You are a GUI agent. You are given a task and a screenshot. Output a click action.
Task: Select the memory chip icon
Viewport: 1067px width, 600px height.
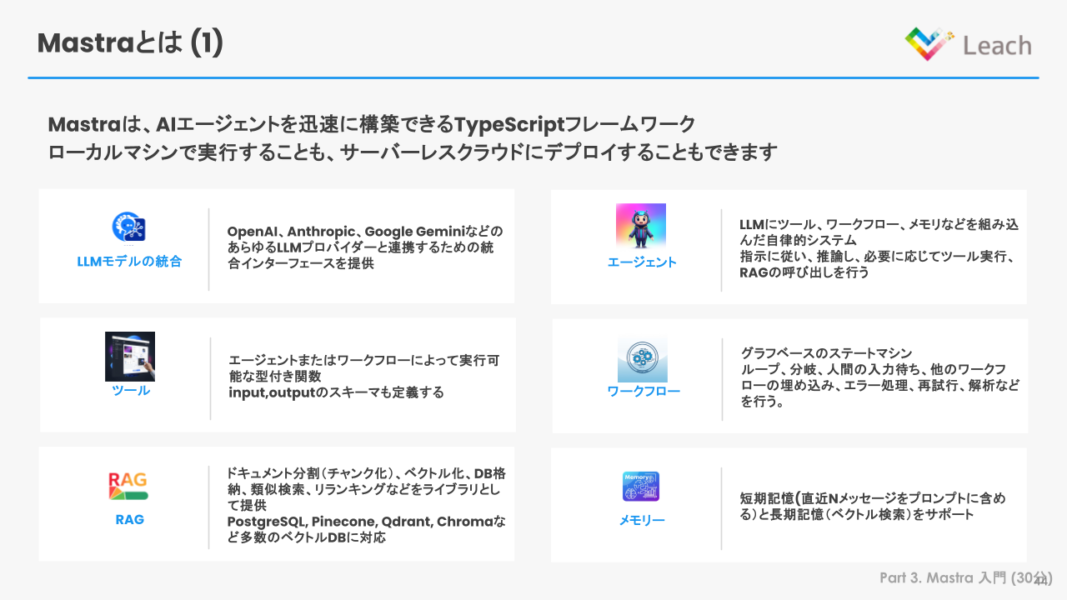(x=641, y=487)
